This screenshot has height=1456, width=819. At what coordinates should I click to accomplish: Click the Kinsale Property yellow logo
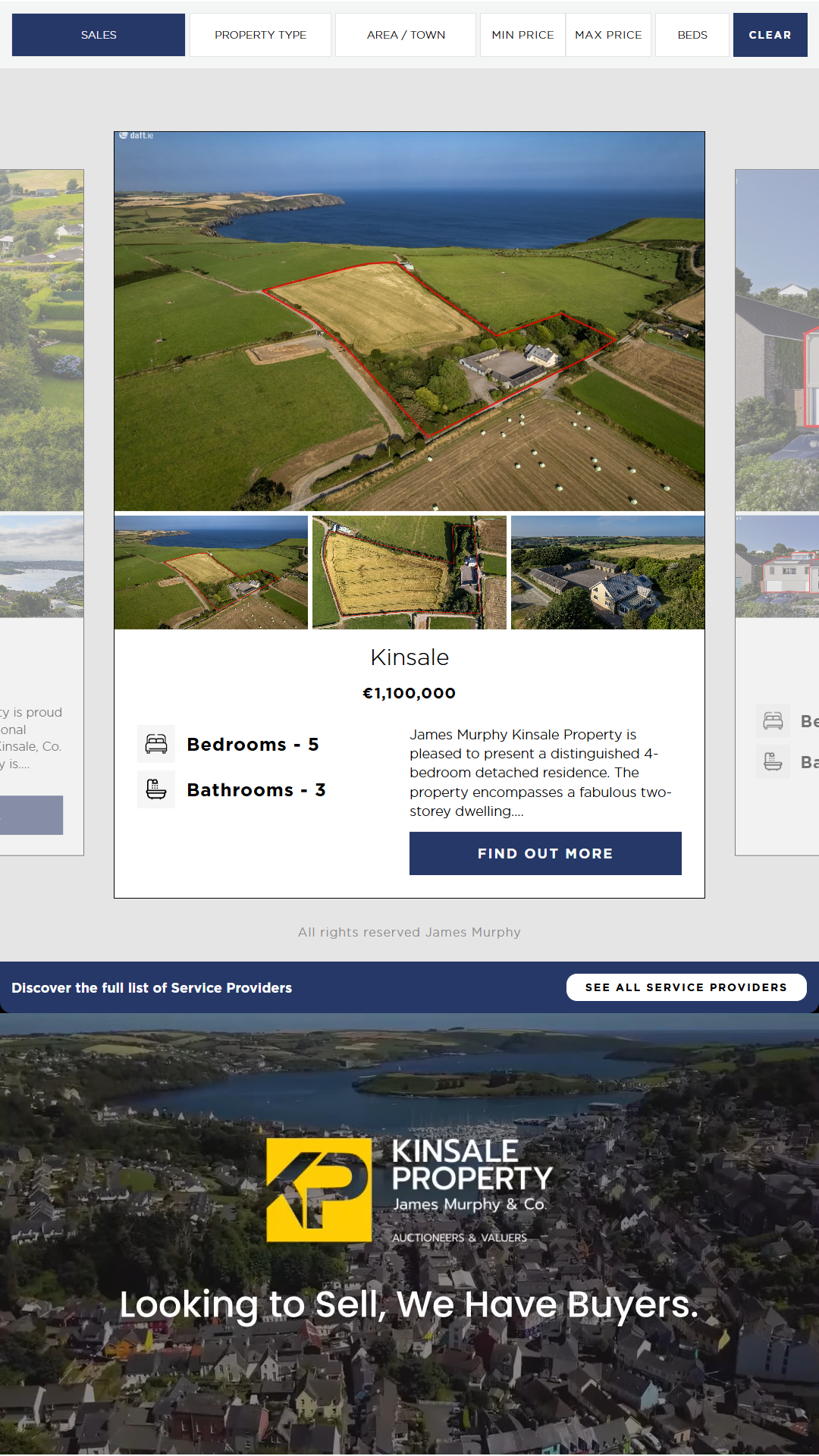tap(319, 1190)
